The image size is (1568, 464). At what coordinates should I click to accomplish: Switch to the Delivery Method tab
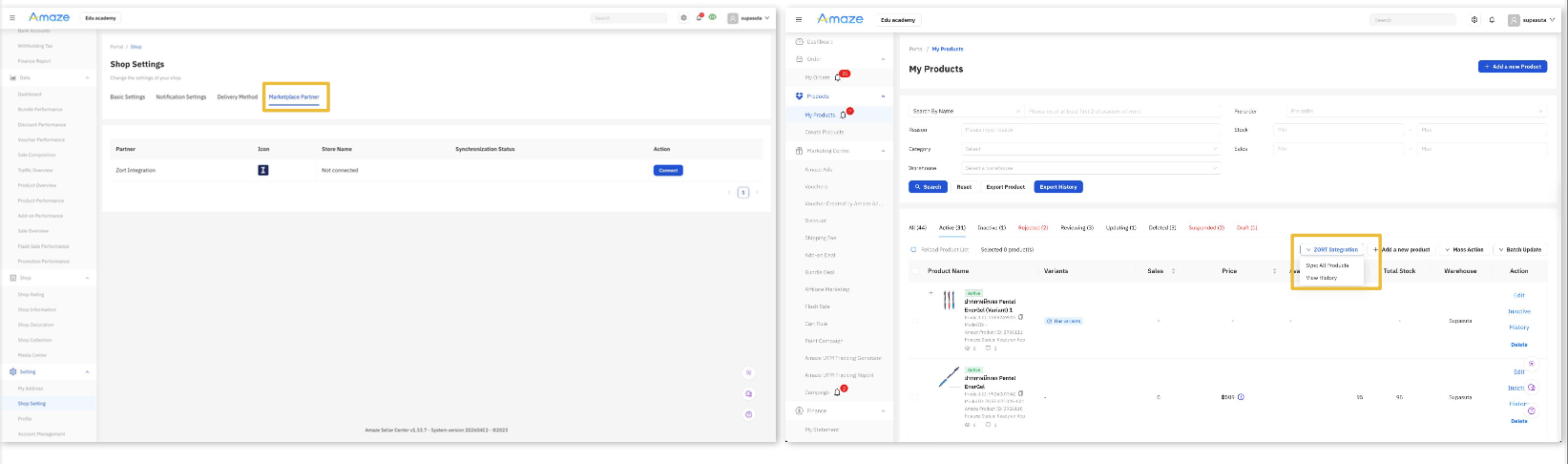tap(238, 96)
